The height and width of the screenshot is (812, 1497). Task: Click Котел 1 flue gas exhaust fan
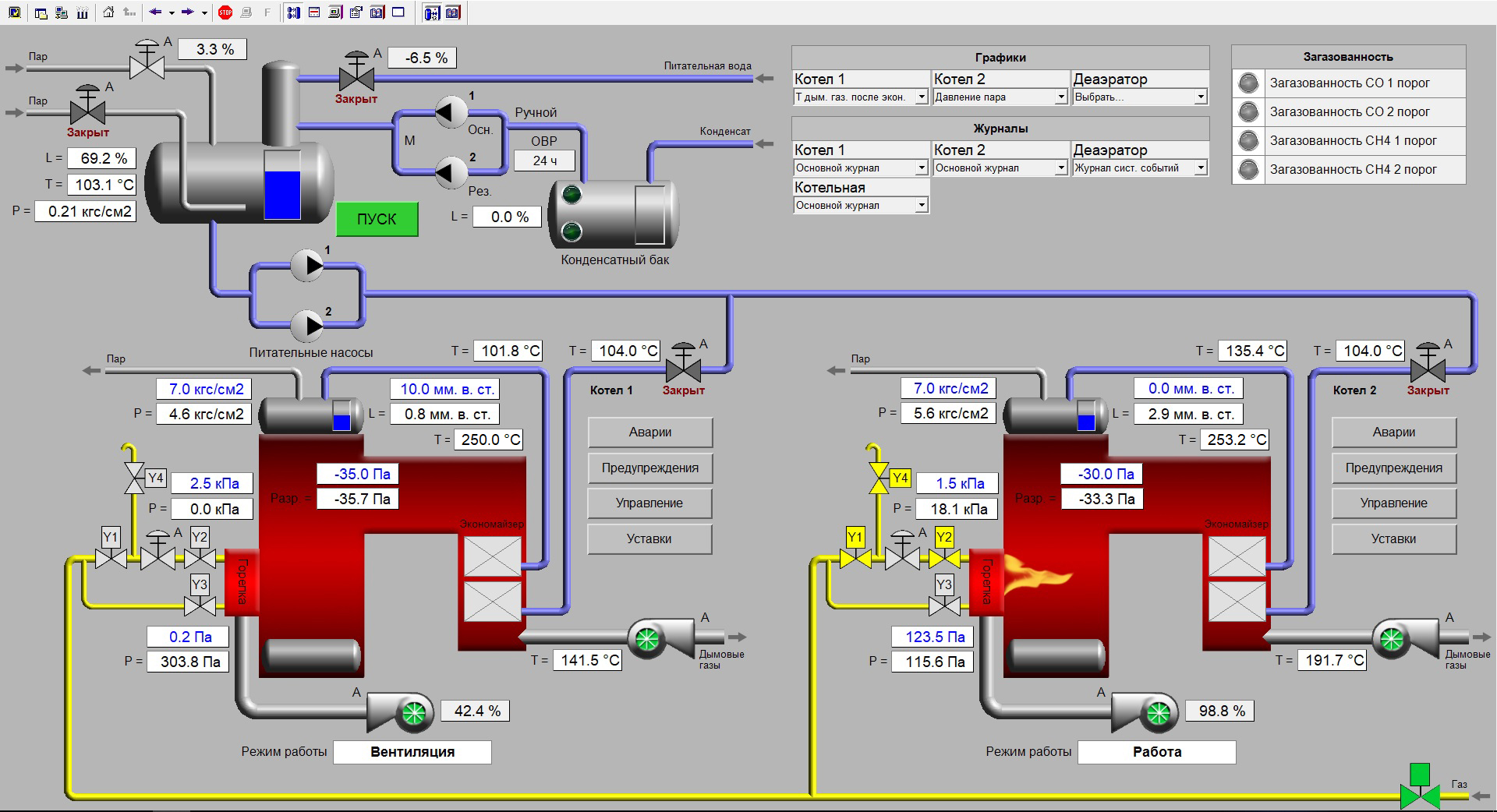(660, 638)
